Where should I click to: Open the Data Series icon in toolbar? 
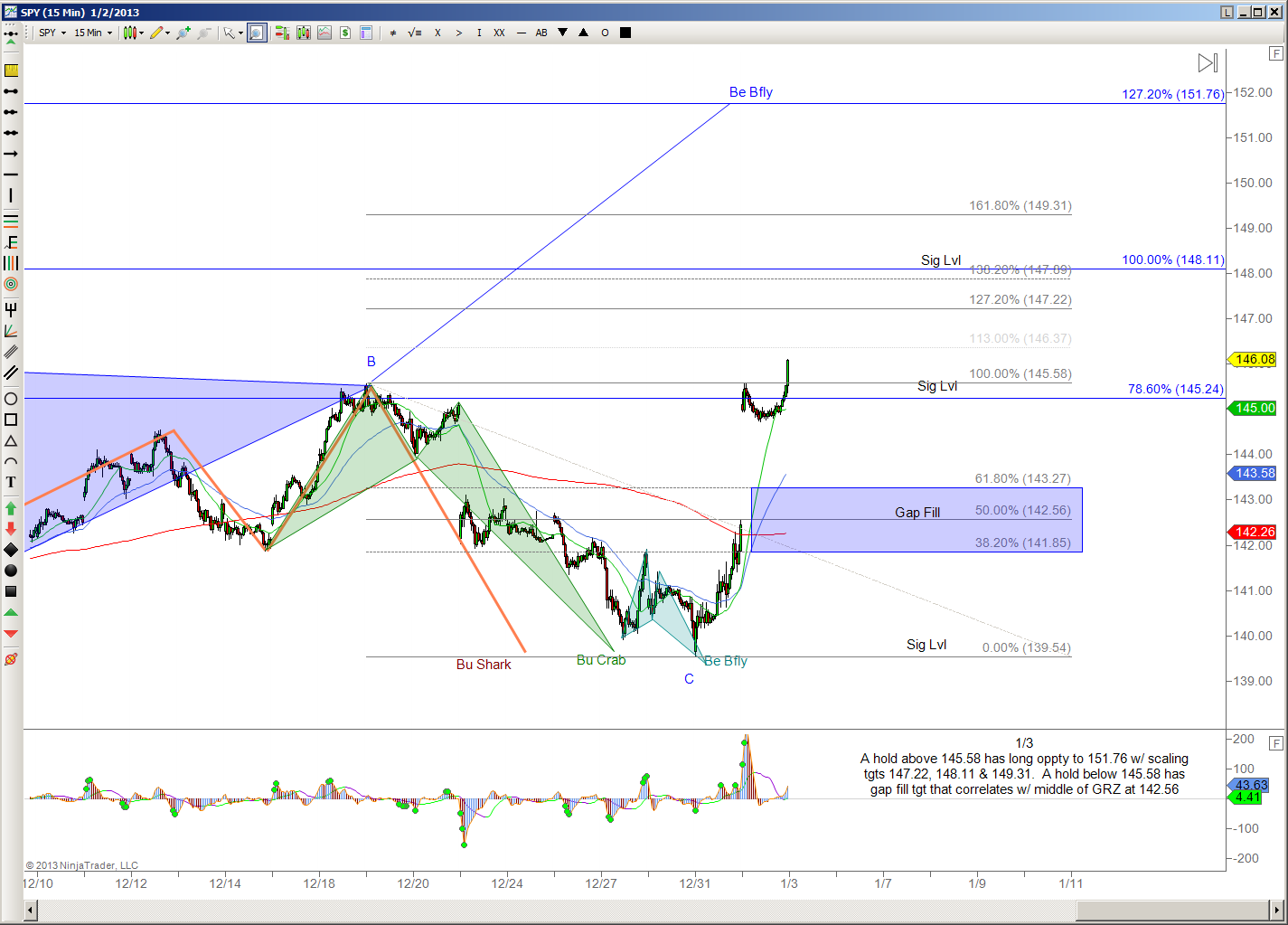tap(282, 33)
